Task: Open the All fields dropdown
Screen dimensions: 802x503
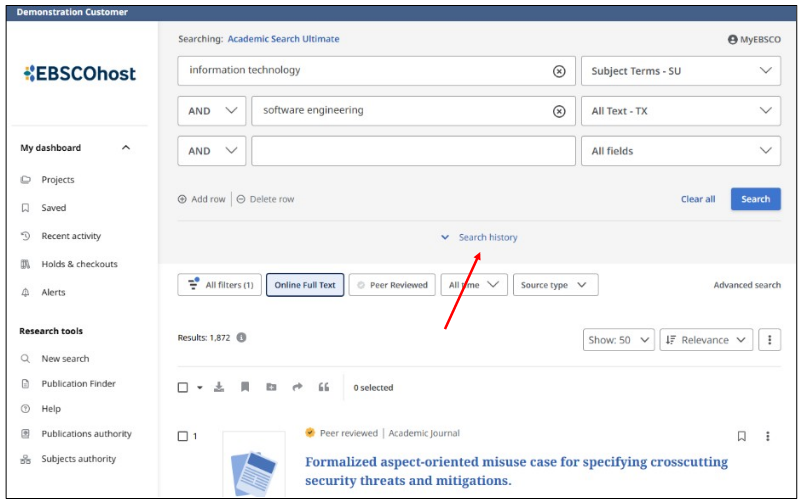Action: point(681,151)
